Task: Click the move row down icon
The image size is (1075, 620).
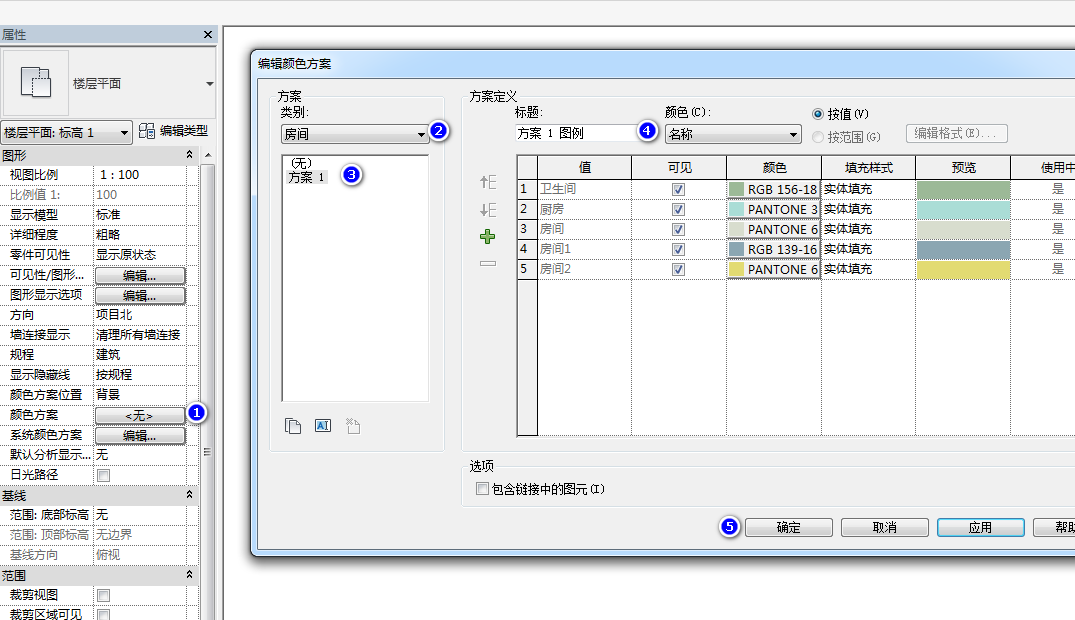Action: click(x=487, y=209)
